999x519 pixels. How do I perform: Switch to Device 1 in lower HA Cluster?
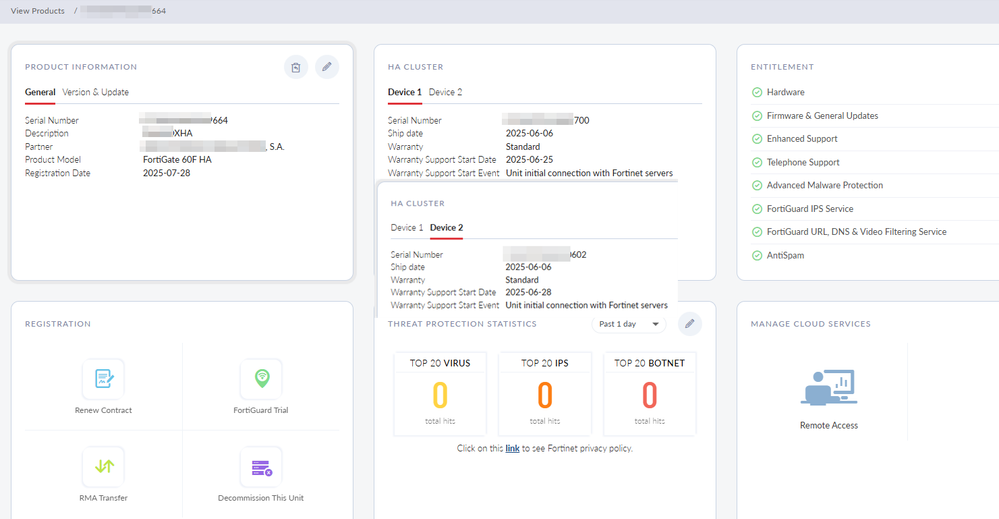point(406,228)
